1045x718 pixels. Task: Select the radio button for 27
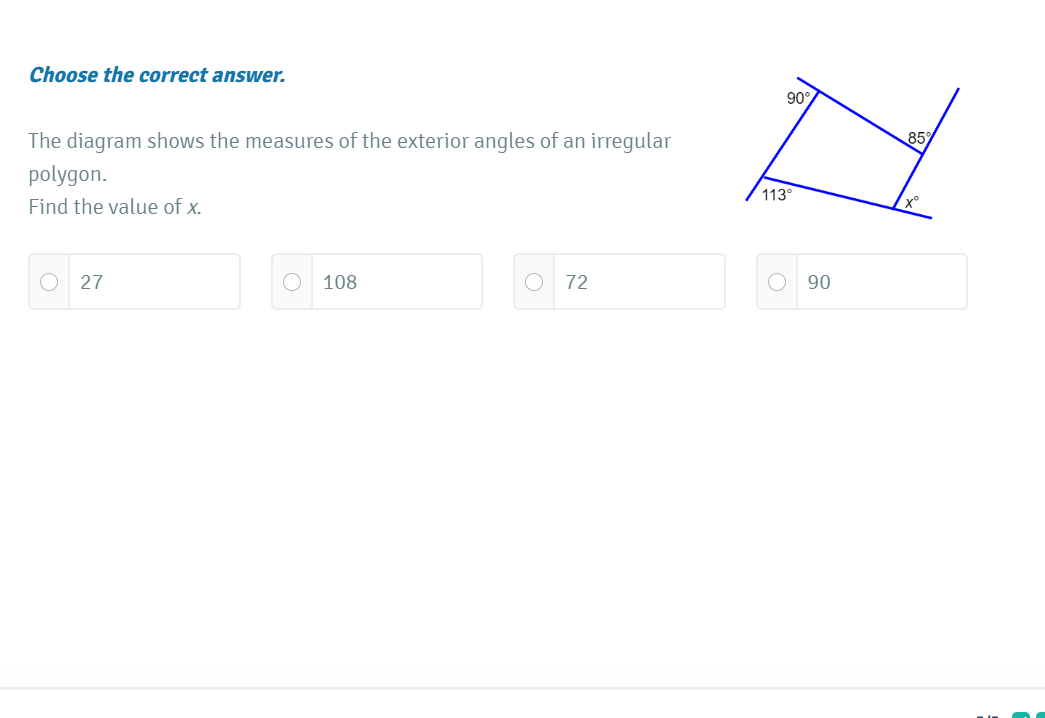49,282
